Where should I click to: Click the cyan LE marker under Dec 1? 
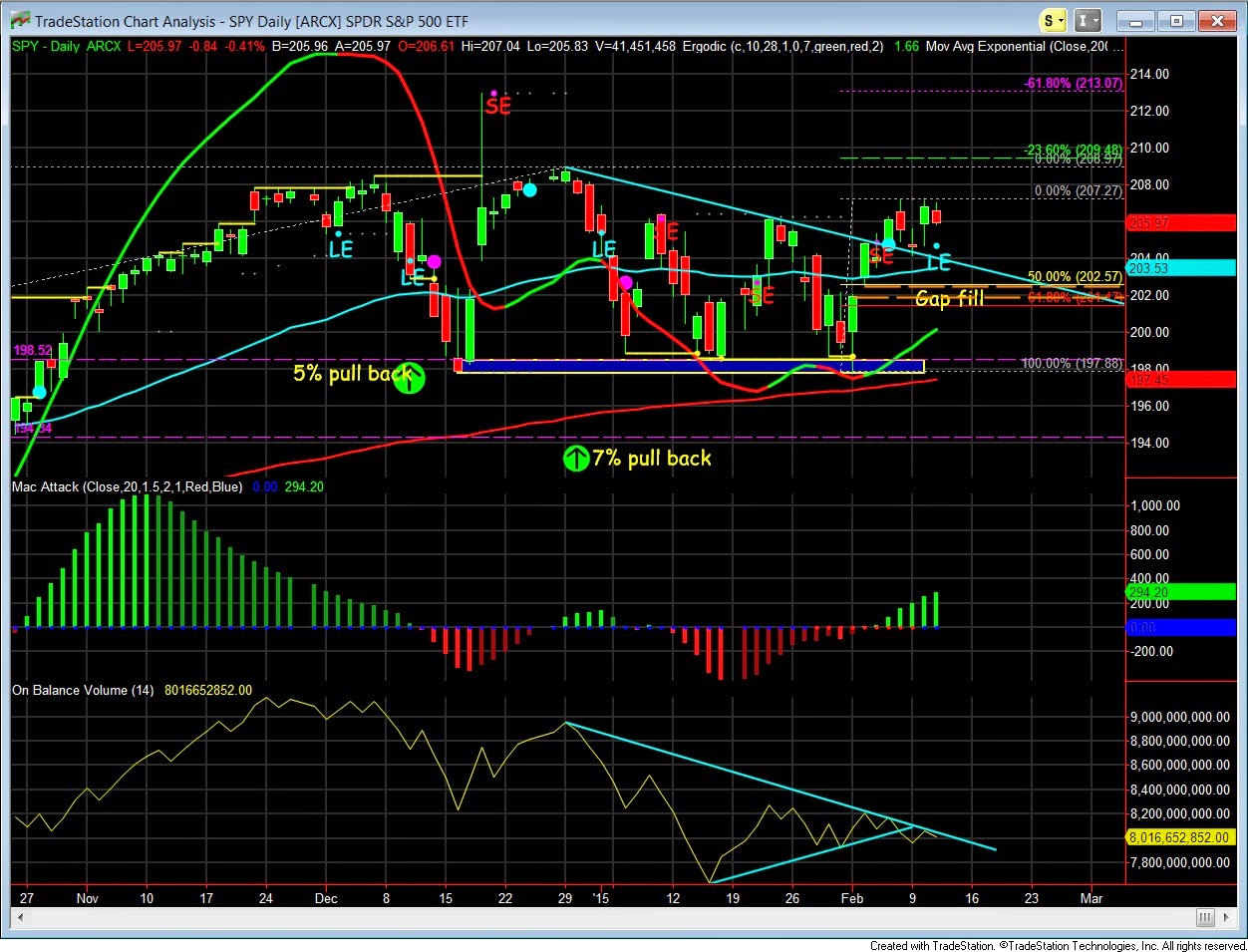[341, 250]
